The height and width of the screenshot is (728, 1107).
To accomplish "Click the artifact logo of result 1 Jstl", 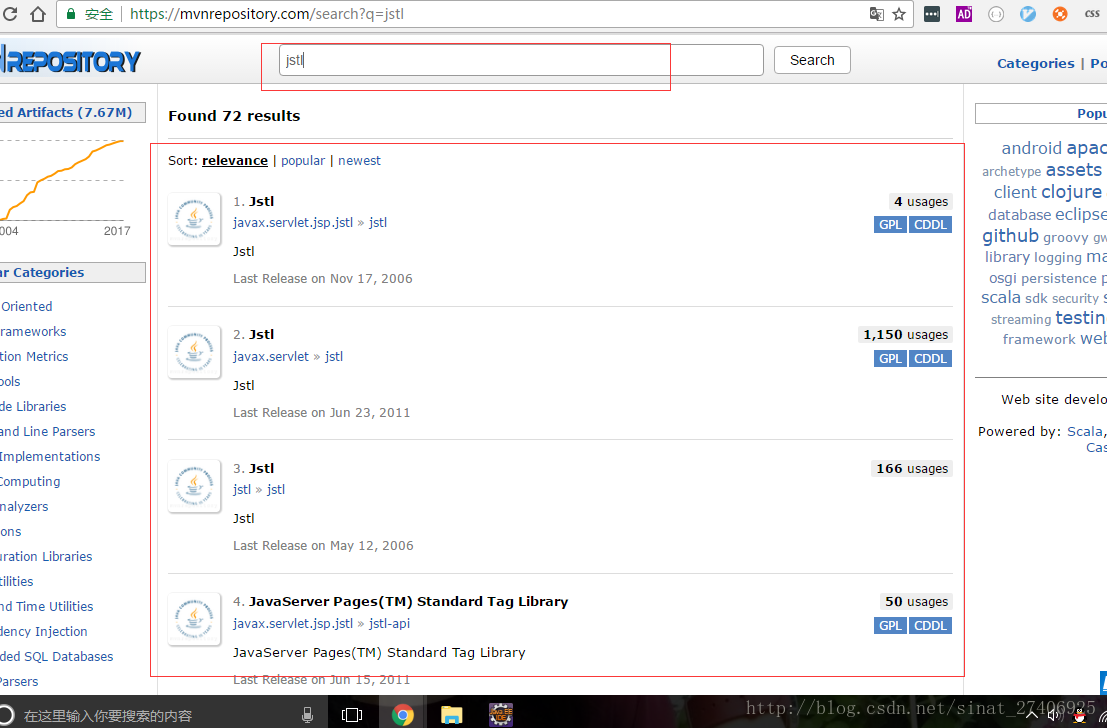I will 194,219.
